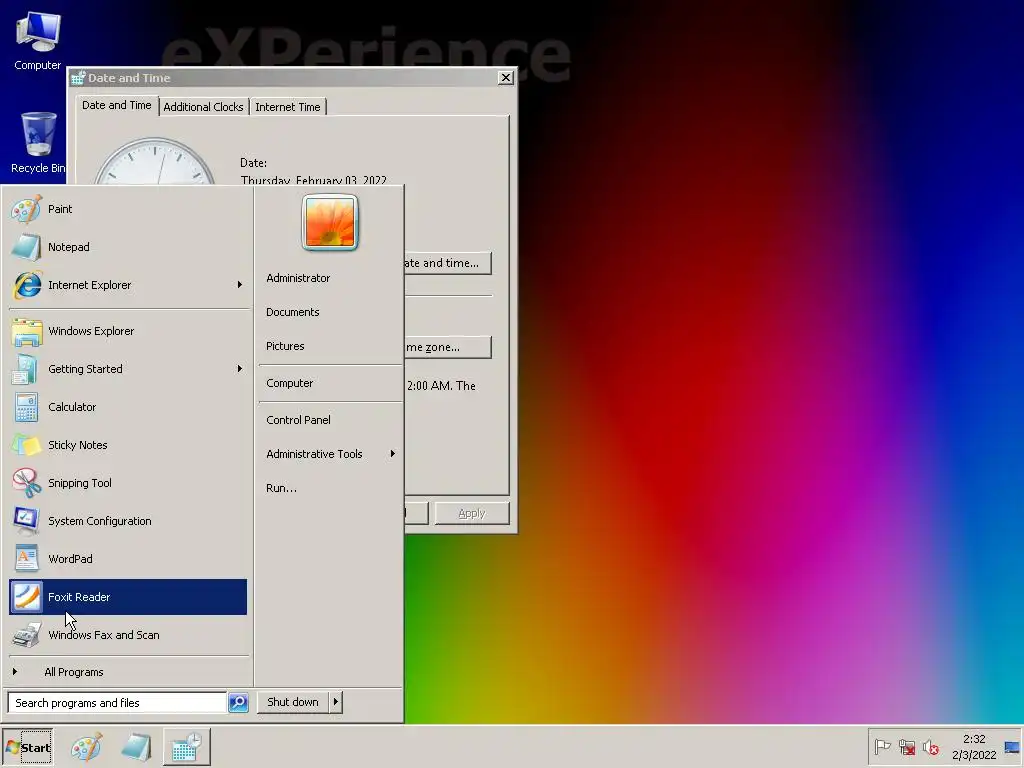Click the search magnifier button
The height and width of the screenshot is (768, 1024).
point(238,703)
